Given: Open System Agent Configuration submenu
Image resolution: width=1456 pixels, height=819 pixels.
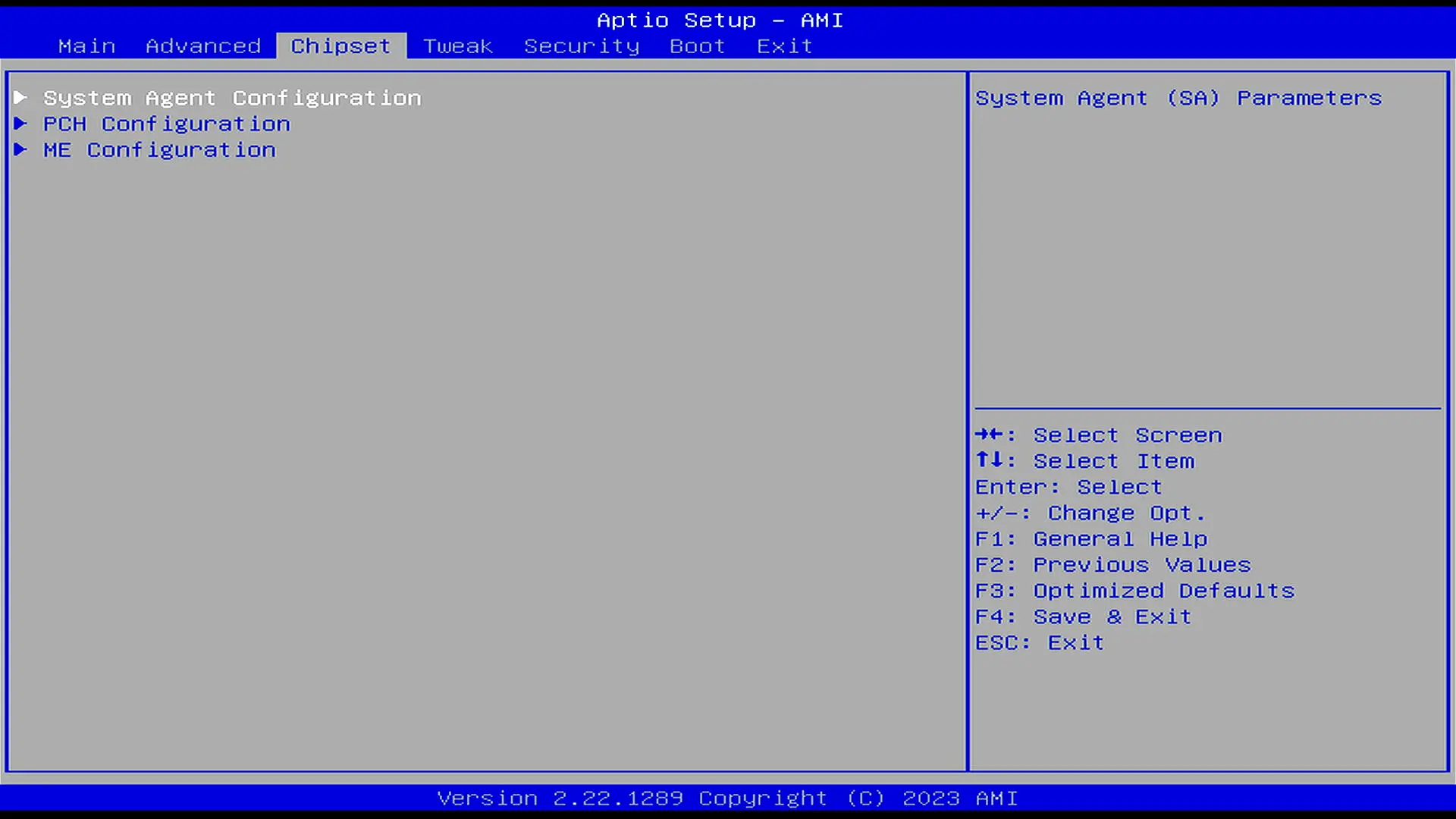Looking at the screenshot, I should pyautogui.click(x=232, y=98).
